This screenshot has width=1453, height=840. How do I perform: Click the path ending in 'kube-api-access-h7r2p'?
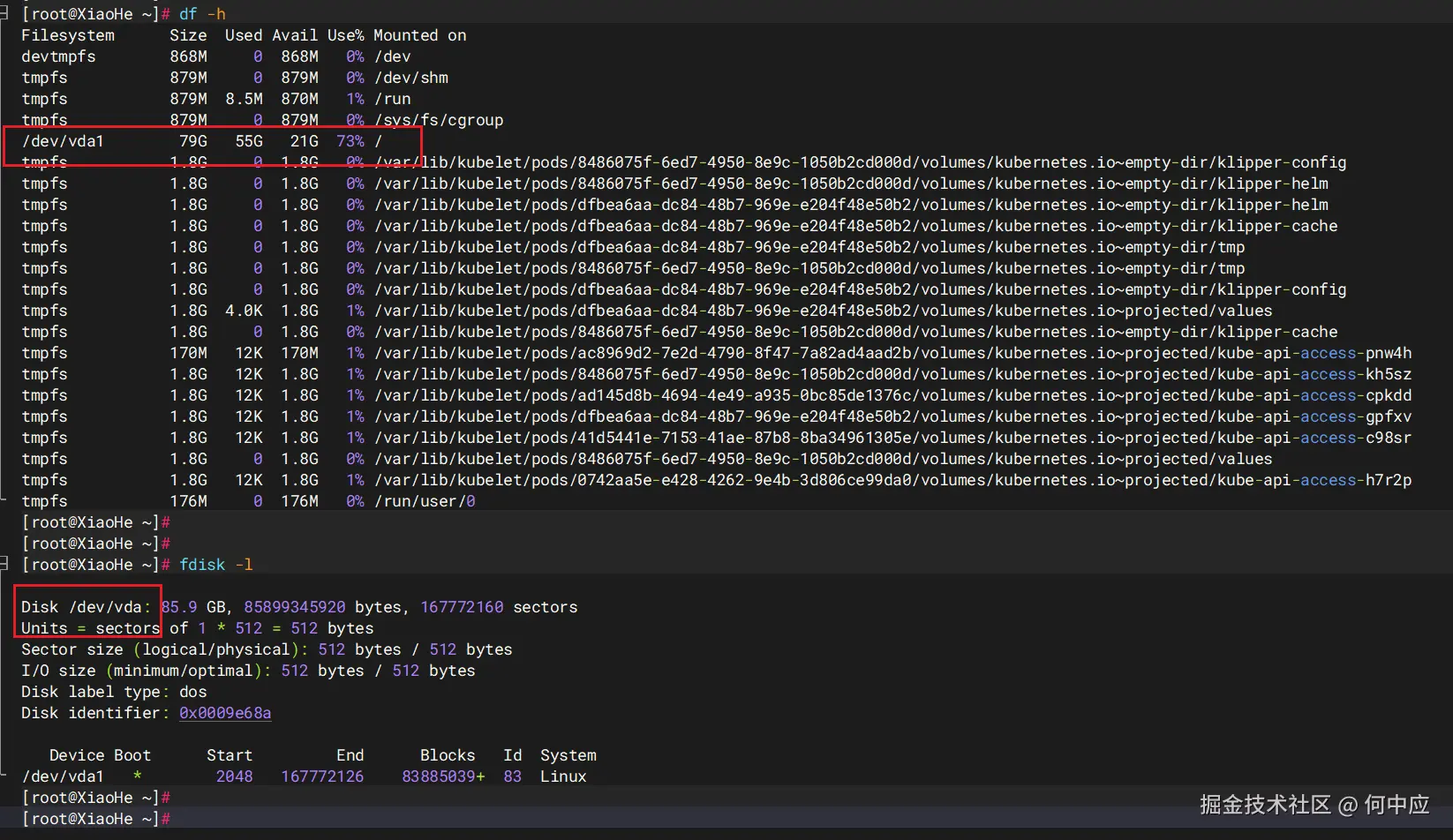point(892,480)
